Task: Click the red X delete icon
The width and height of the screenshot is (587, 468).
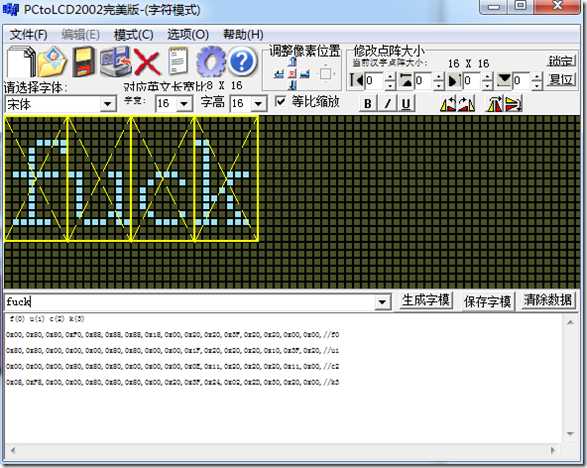Action: 147,62
